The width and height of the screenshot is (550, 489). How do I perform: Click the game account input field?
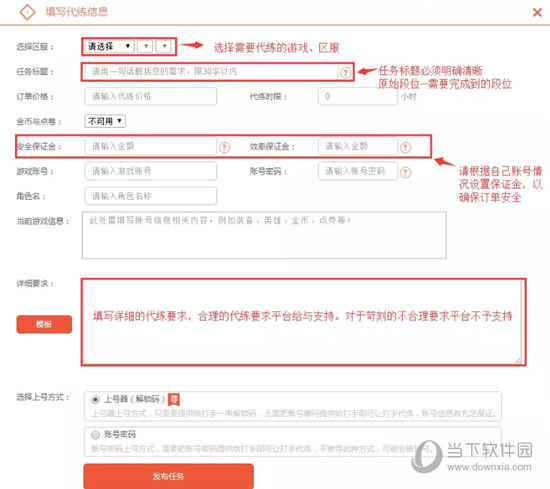point(150,171)
